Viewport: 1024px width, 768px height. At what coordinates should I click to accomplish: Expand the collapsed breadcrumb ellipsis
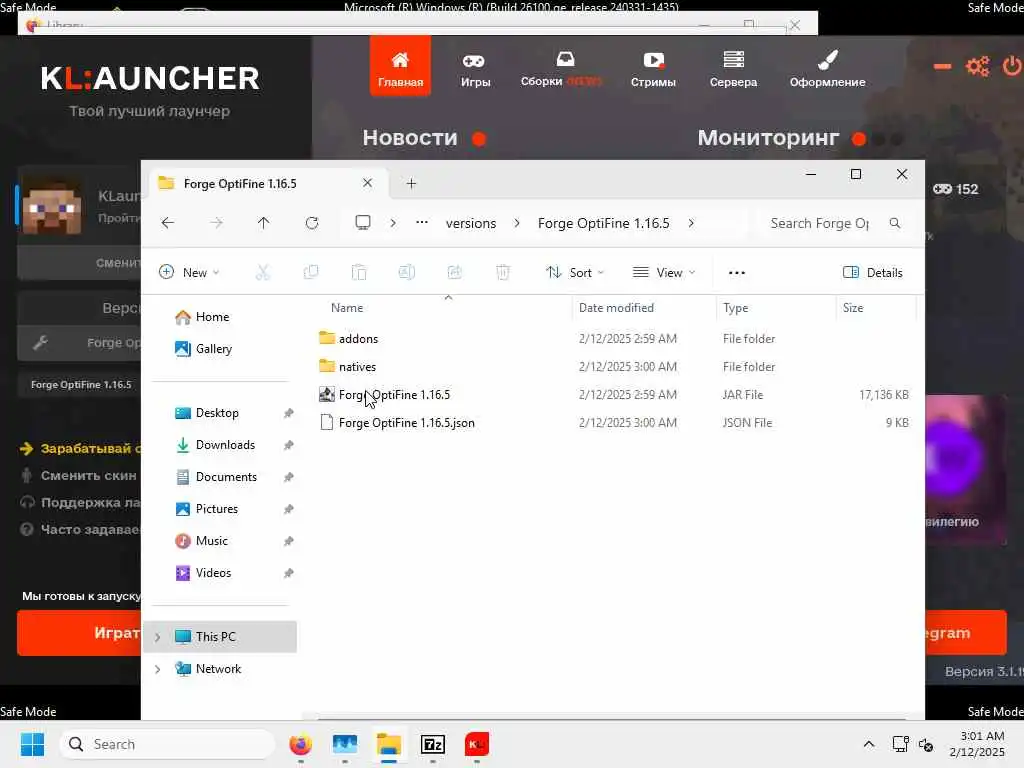click(x=422, y=223)
